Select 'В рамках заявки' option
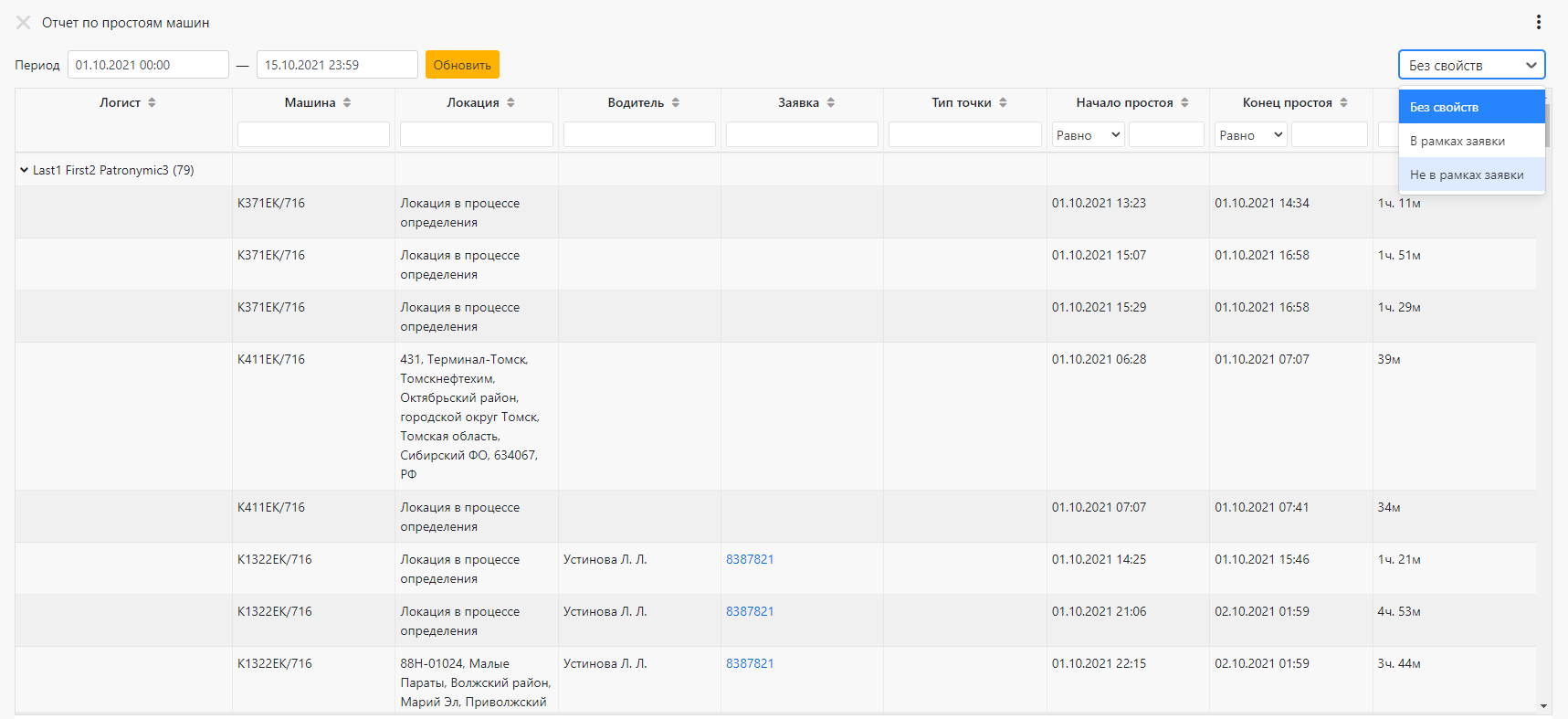The height and width of the screenshot is (719, 1568). (x=1471, y=141)
